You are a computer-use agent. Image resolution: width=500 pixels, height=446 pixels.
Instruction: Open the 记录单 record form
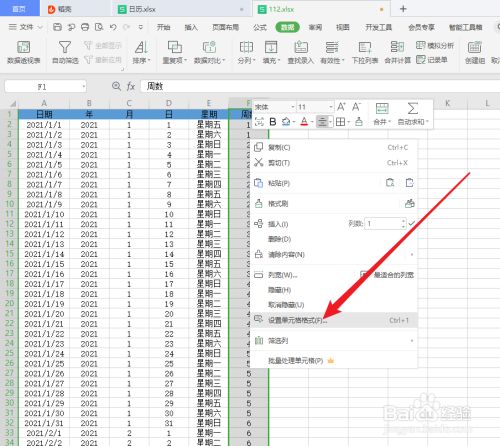coord(432,60)
